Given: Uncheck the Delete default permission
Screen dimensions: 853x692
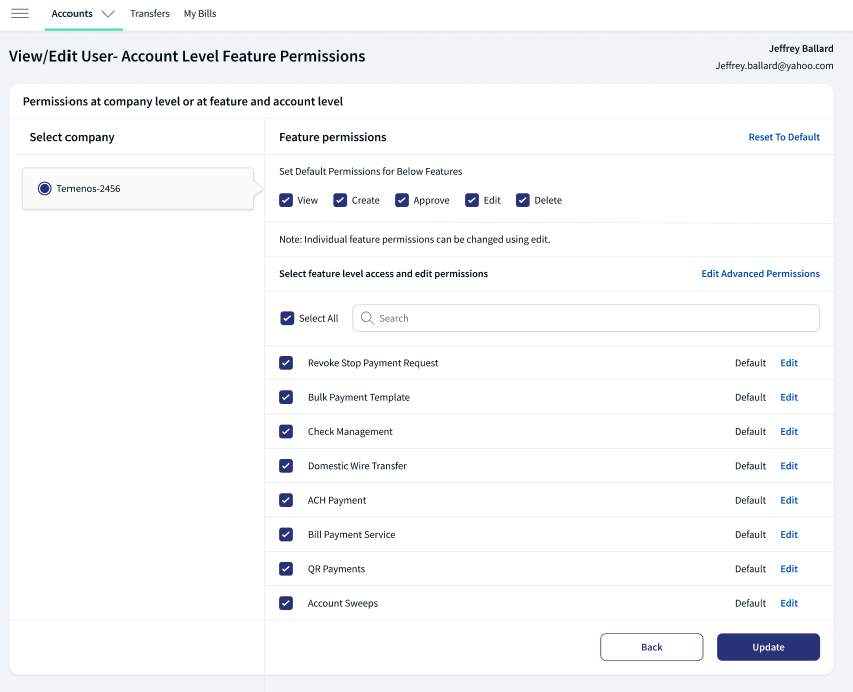Looking at the screenshot, I should click(x=523, y=200).
